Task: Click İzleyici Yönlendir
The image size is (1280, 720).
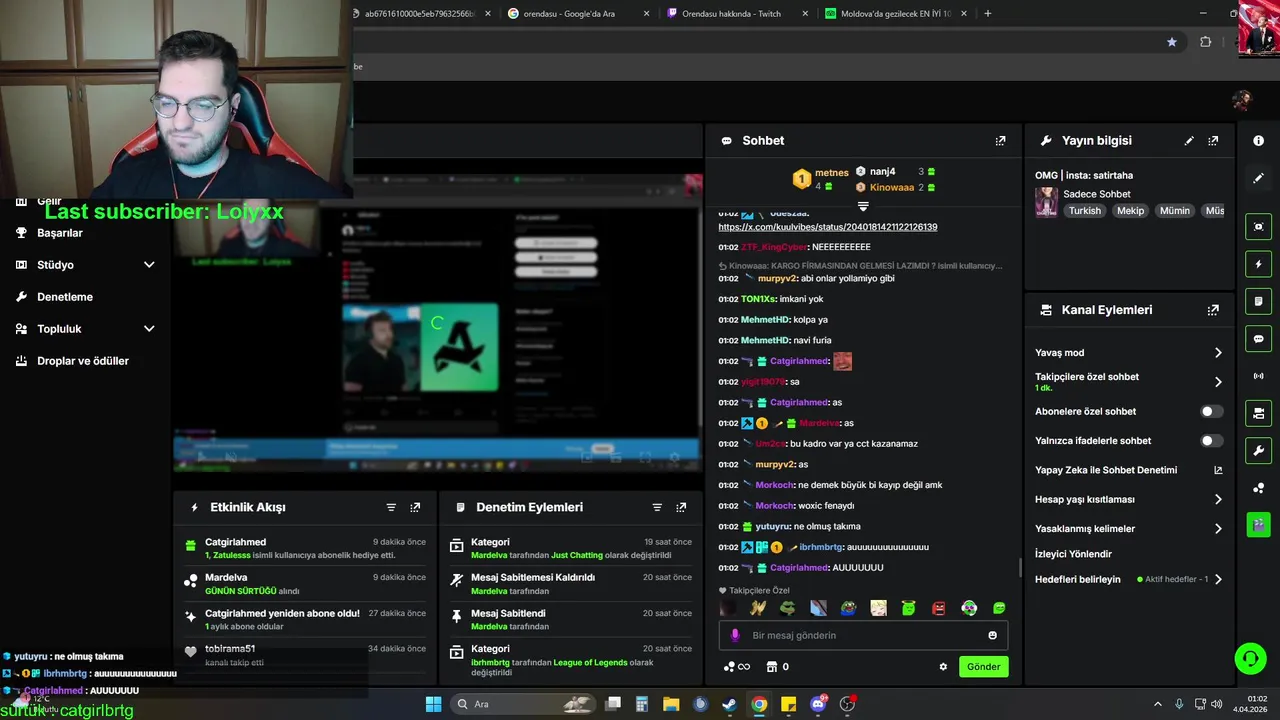Action: [1073, 554]
